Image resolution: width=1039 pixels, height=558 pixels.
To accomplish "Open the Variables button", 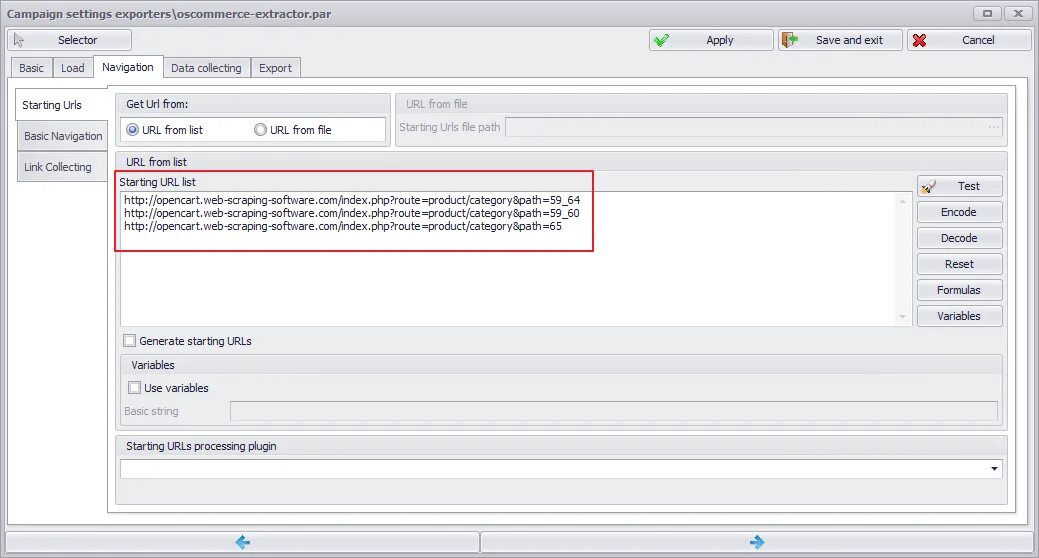I will coord(959,316).
